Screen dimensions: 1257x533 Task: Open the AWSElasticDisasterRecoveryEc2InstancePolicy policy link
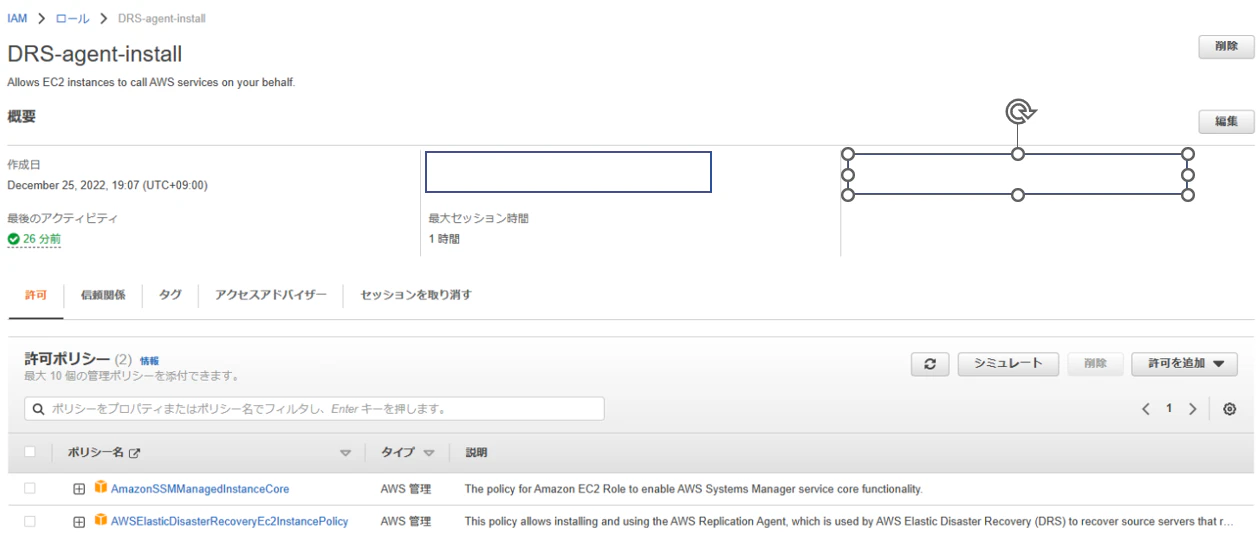pos(229,521)
